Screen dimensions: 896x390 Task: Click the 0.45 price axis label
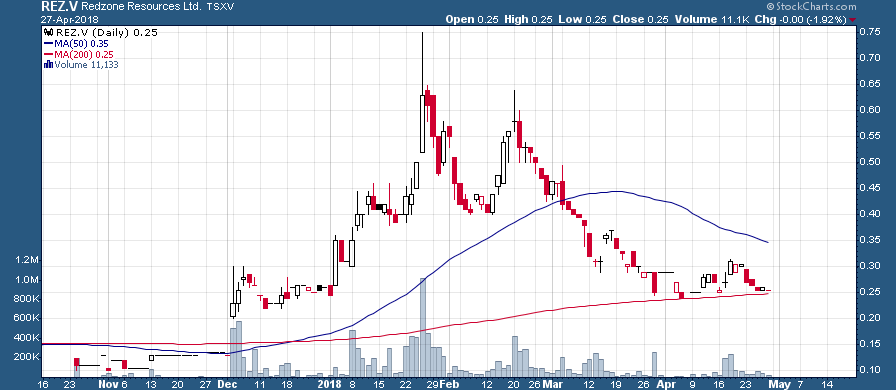tap(869, 188)
